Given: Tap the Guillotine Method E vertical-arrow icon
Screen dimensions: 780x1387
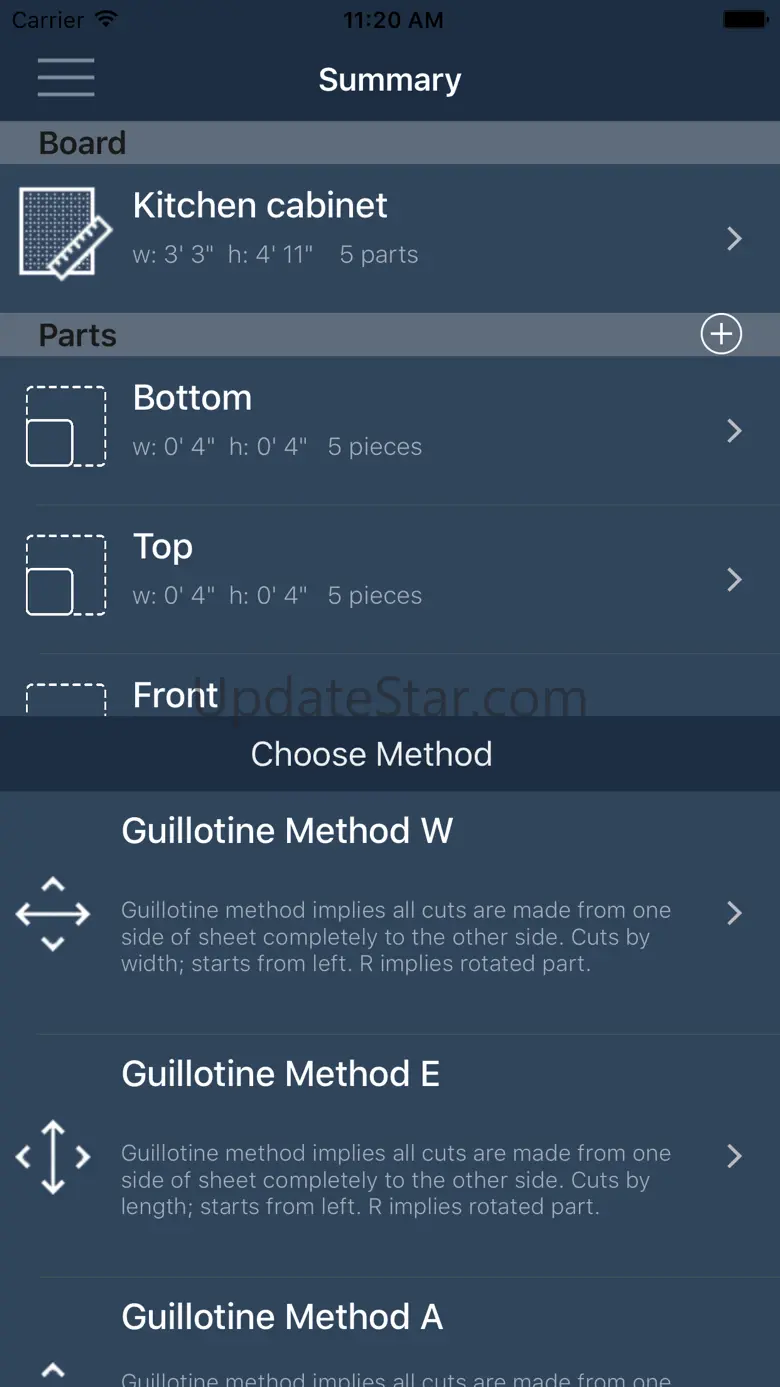Looking at the screenshot, I should click(x=53, y=1157).
